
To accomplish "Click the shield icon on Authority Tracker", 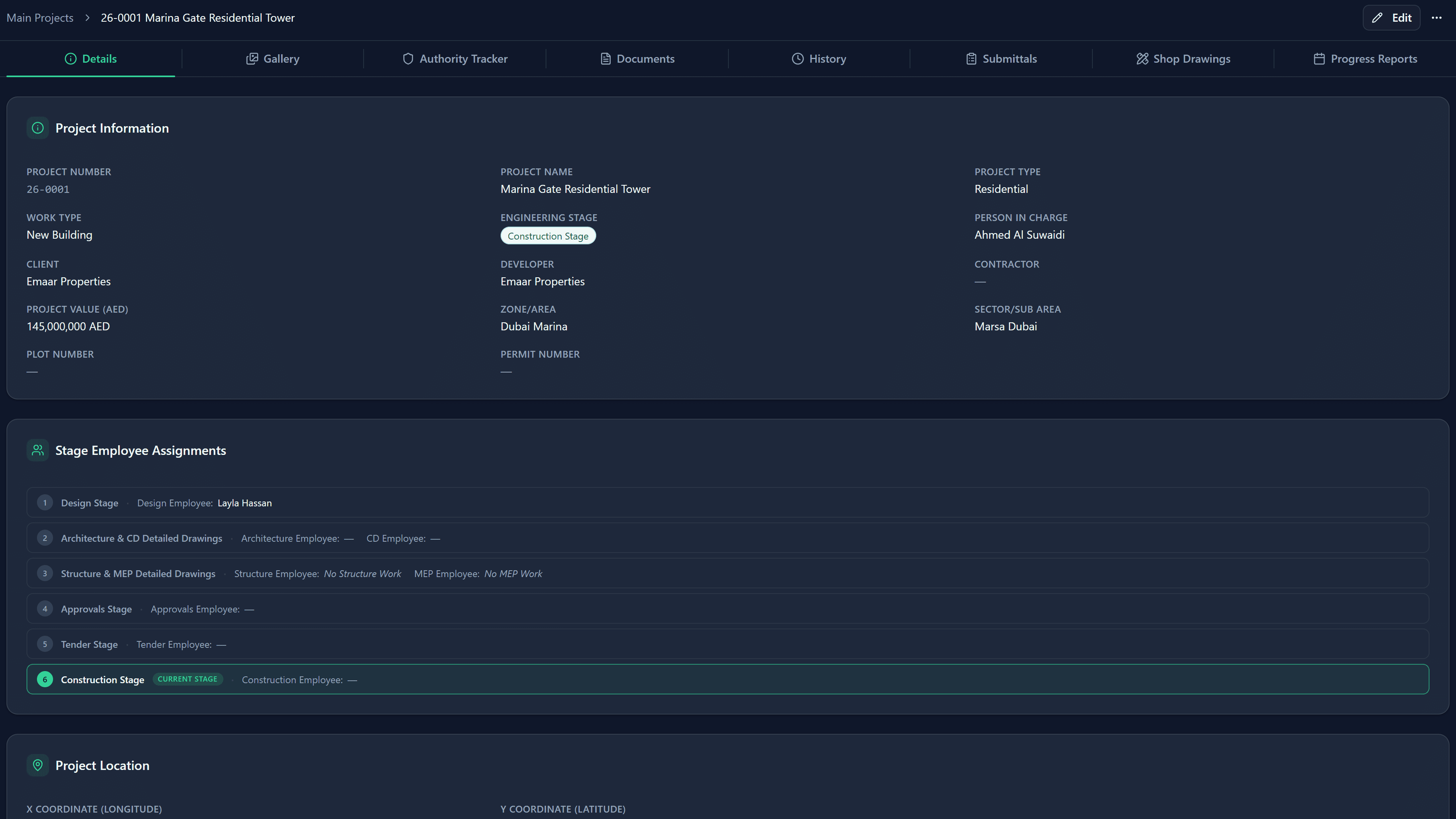I will pos(408,59).
